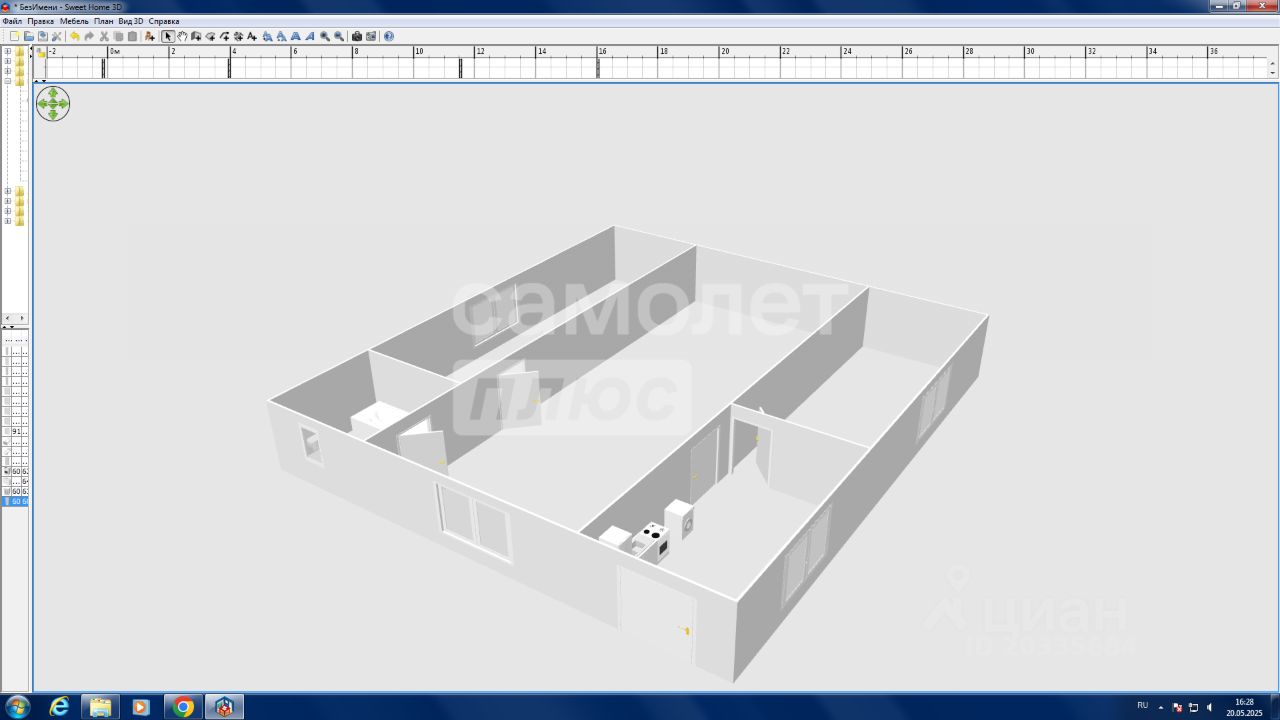Click the RU language indicator
The width and height of the screenshot is (1280, 720).
point(1143,705)
